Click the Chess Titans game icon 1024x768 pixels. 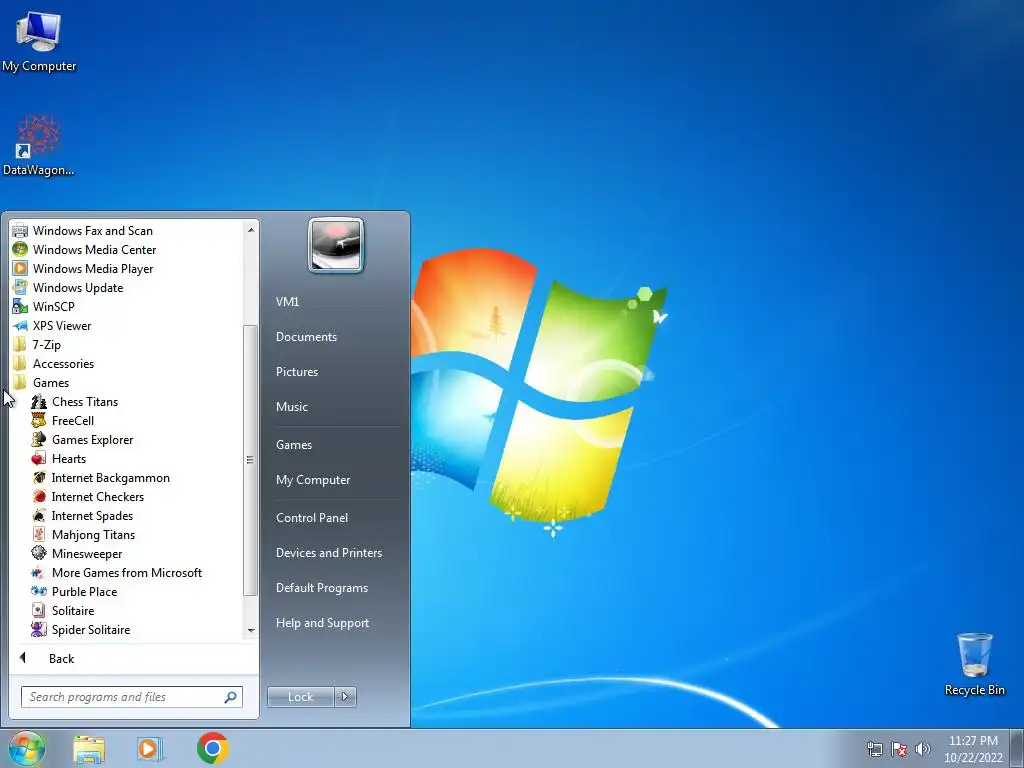39,402
